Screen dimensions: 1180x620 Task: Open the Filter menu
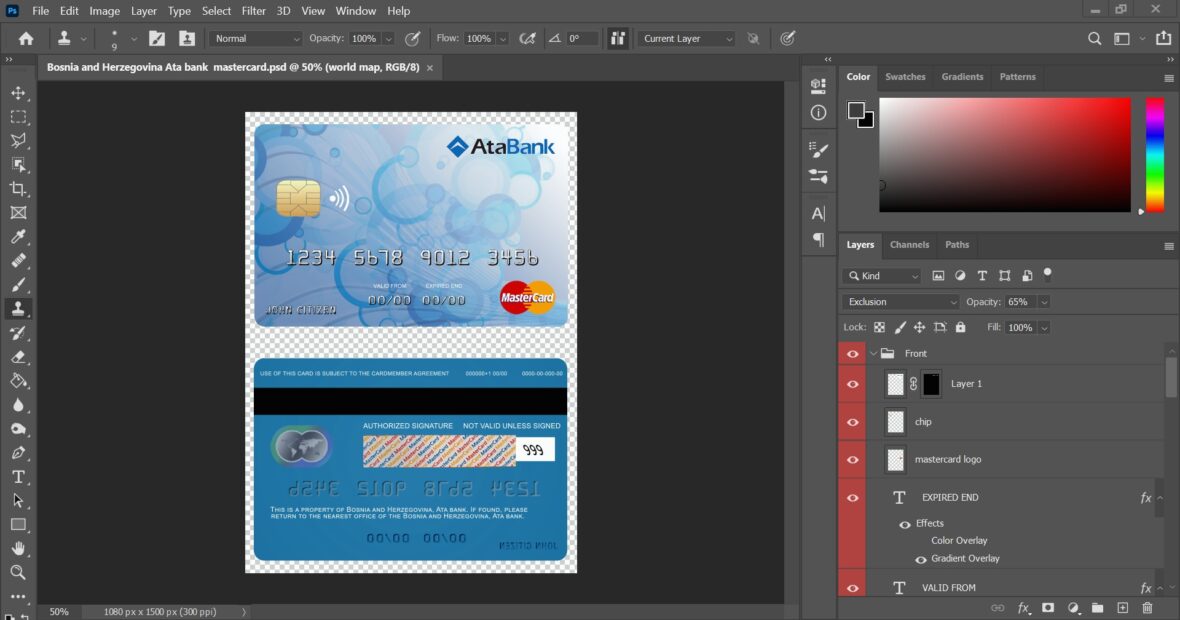click(x=254, y=11)
